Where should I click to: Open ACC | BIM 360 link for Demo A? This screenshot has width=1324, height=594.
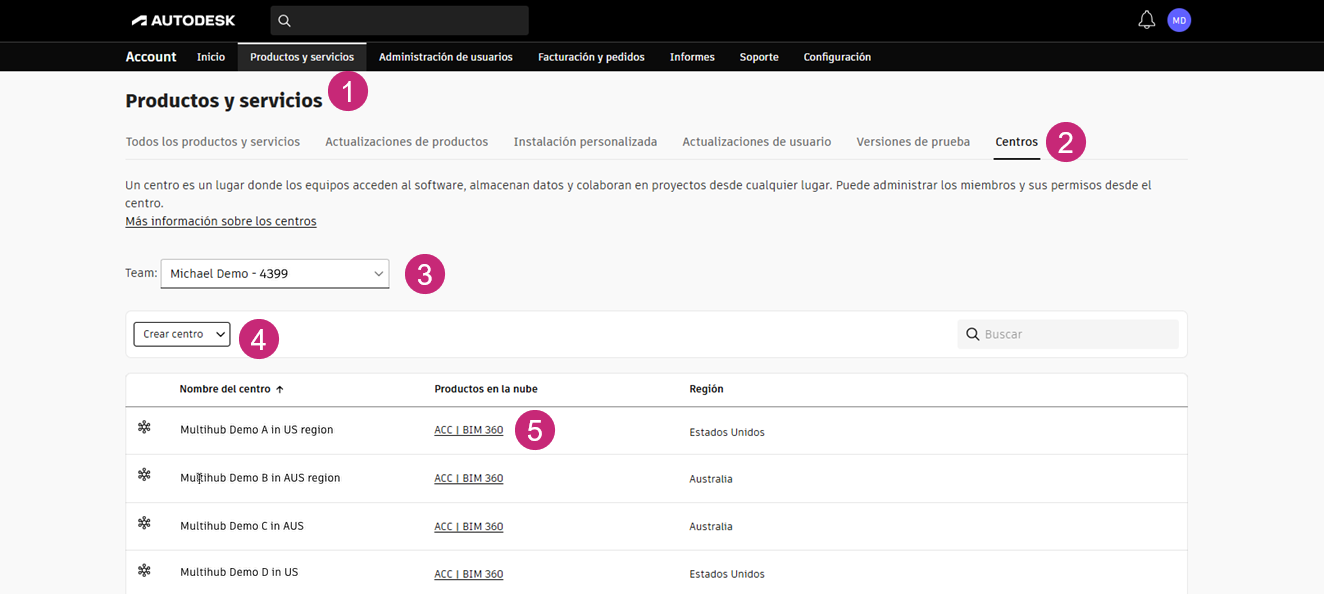coord(469,430)
